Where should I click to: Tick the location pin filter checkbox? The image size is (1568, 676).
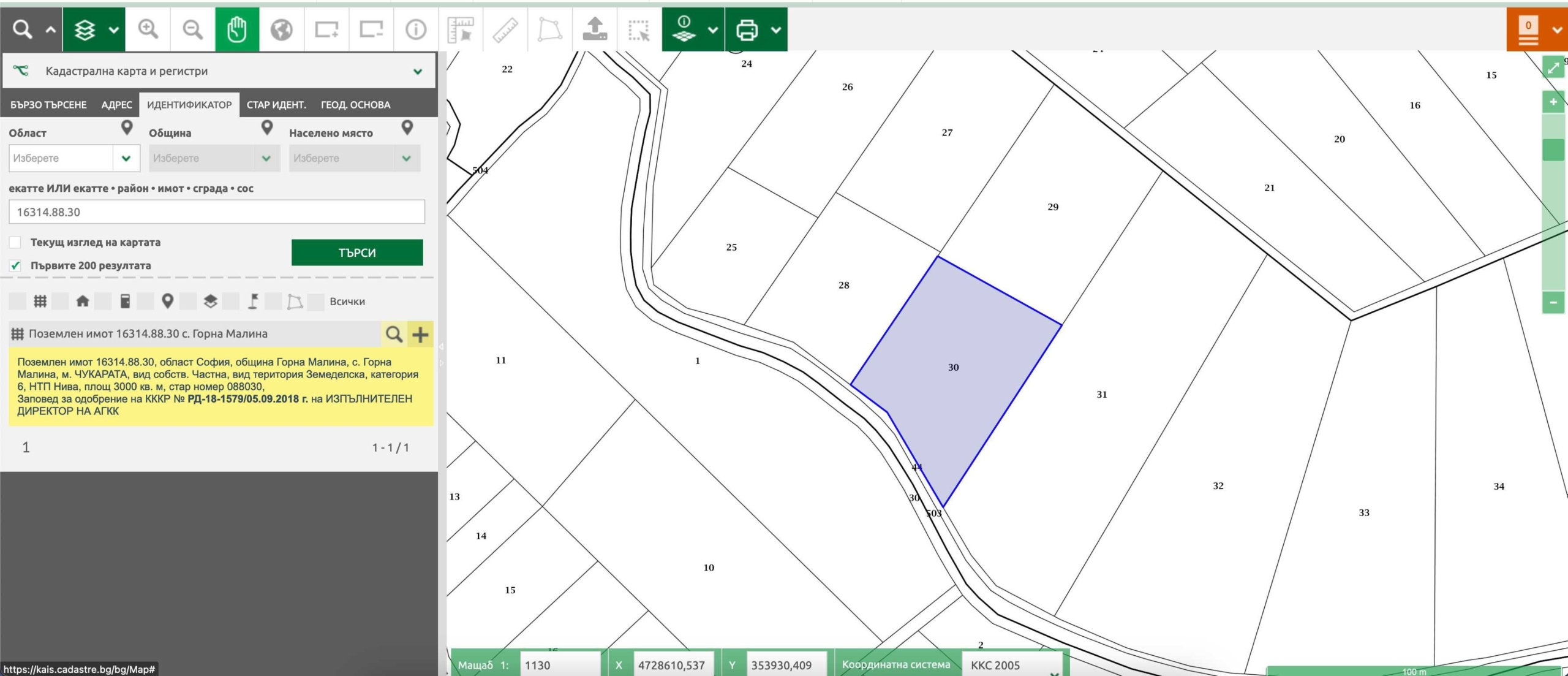(x=145, y=301)
